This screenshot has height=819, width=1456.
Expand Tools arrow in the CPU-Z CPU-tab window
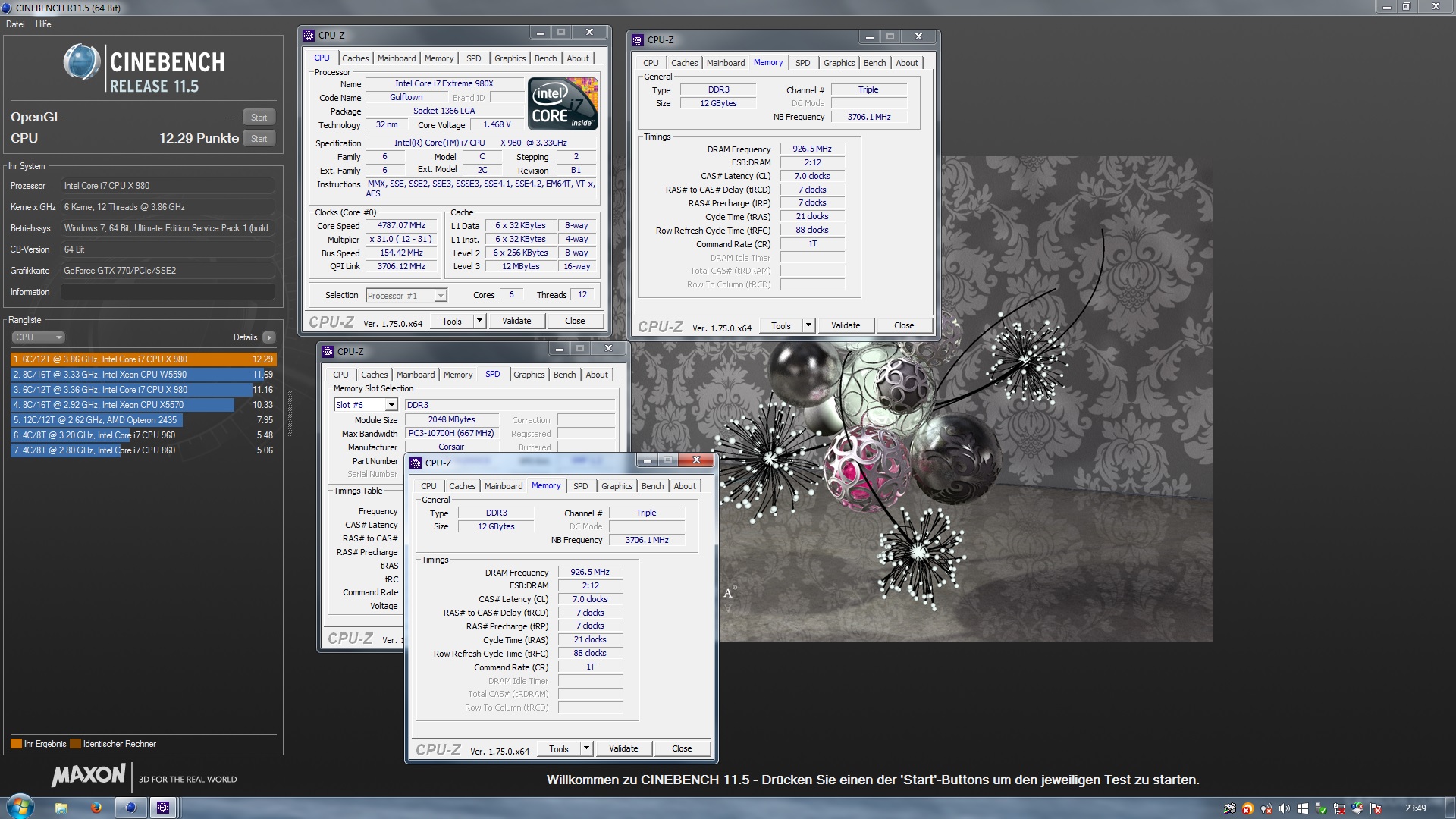[479, 321]
